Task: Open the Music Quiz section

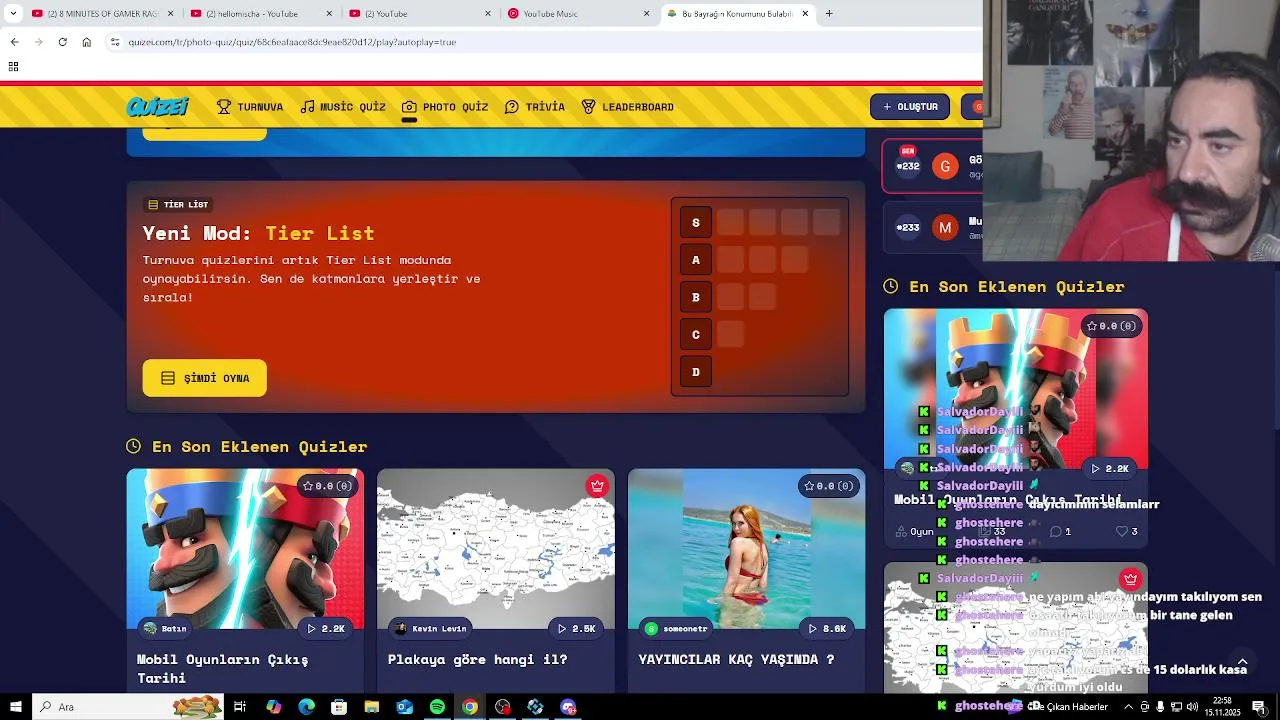Action: click(x=343, y=107)
